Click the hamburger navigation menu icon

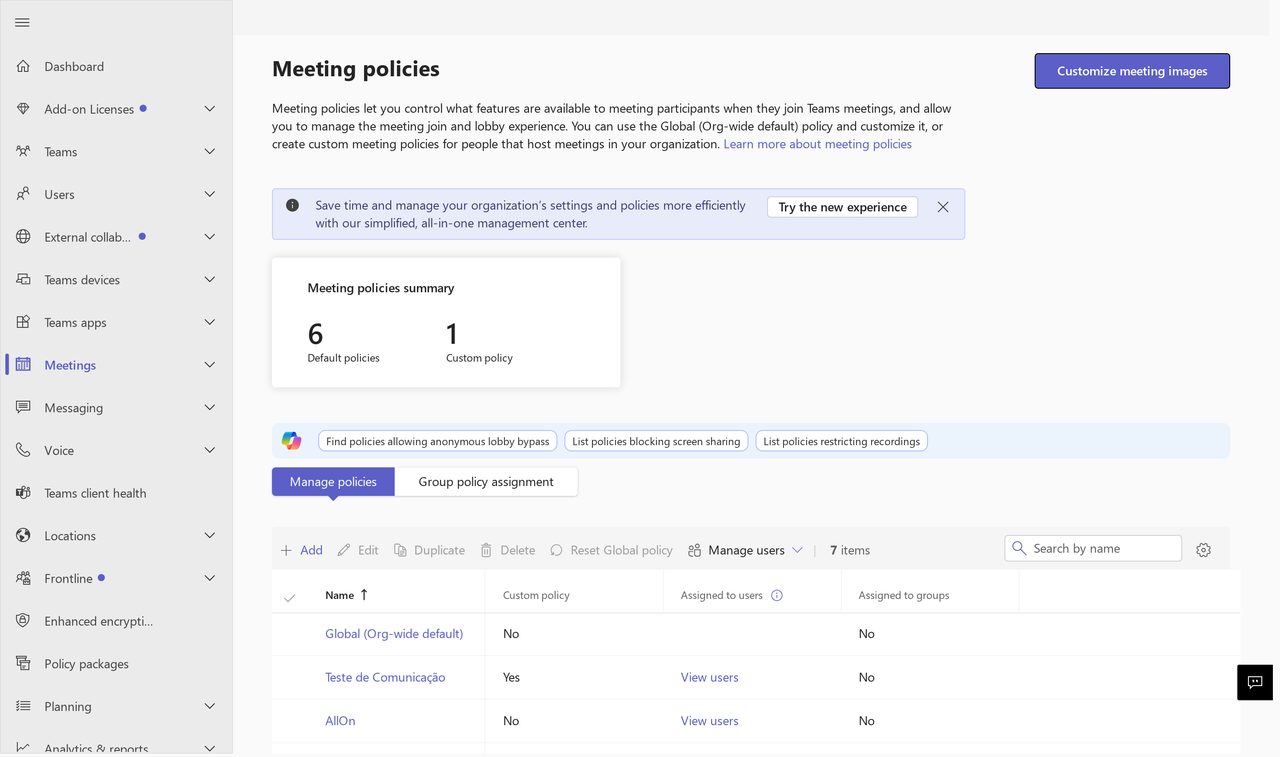(22, 22)
